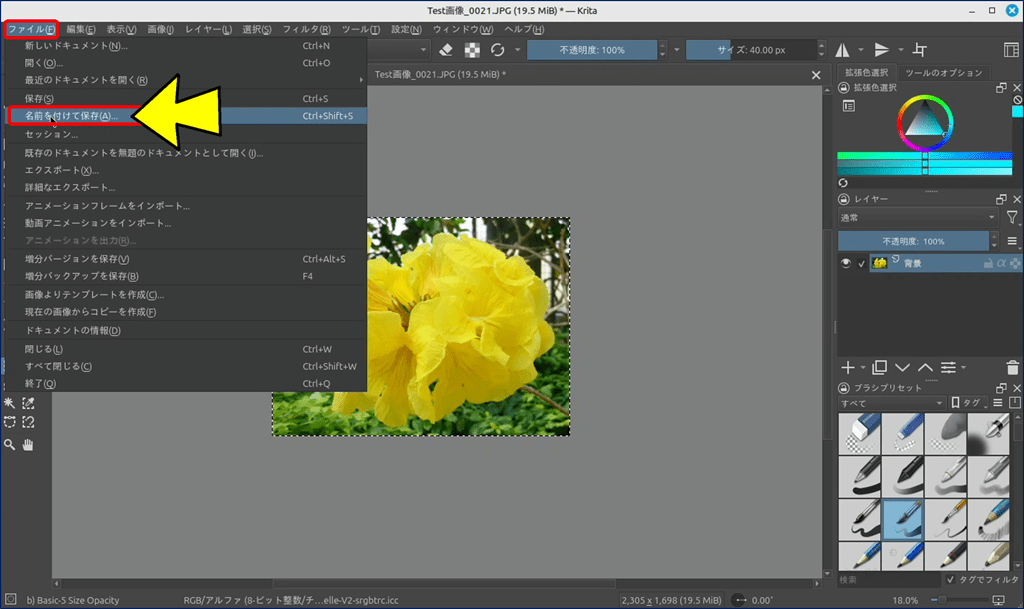1024x609 pixels.
Task: Click the duplicate layer icon
Action: coord(879,368)
